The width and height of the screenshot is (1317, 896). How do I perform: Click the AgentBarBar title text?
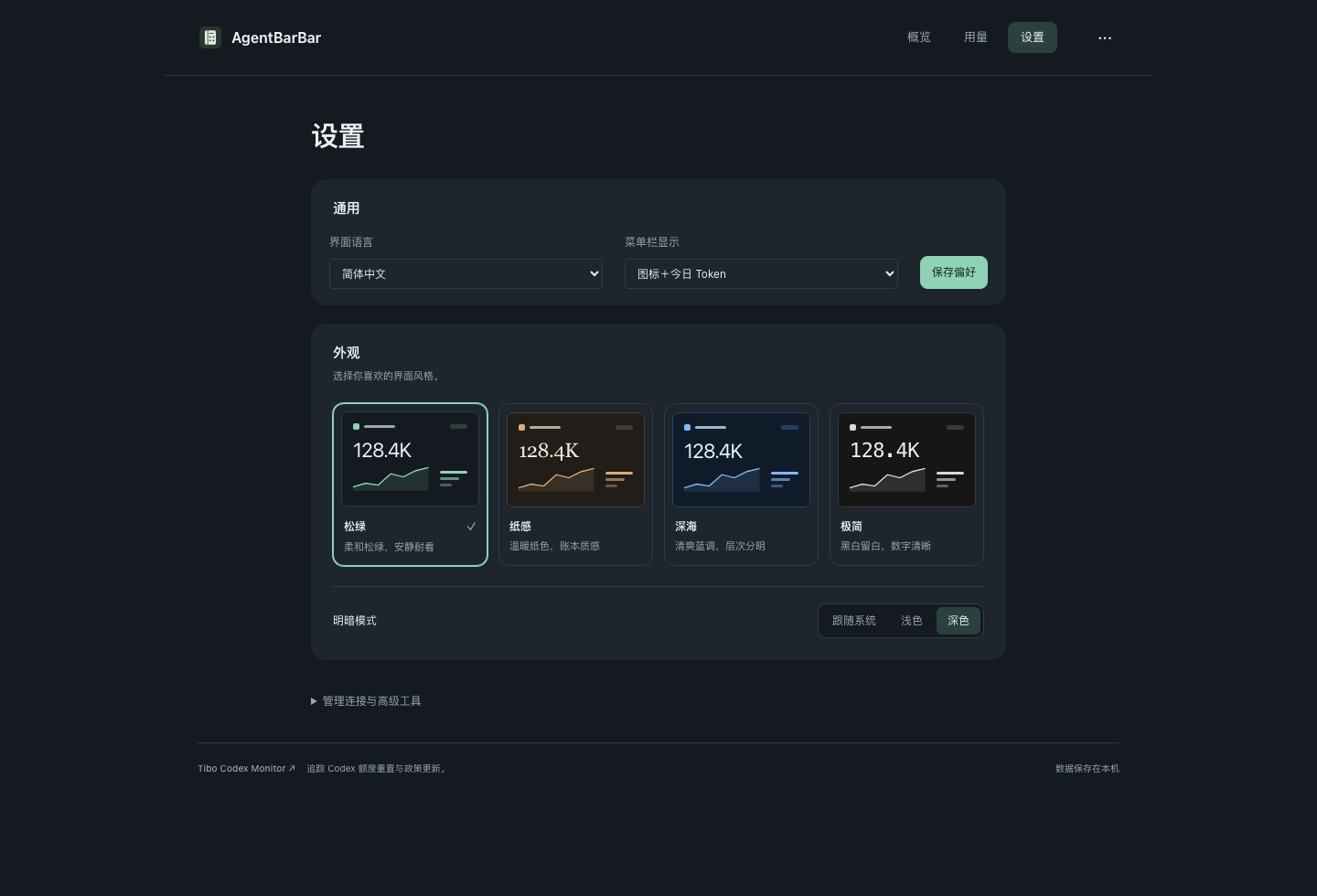pos(276,37)
